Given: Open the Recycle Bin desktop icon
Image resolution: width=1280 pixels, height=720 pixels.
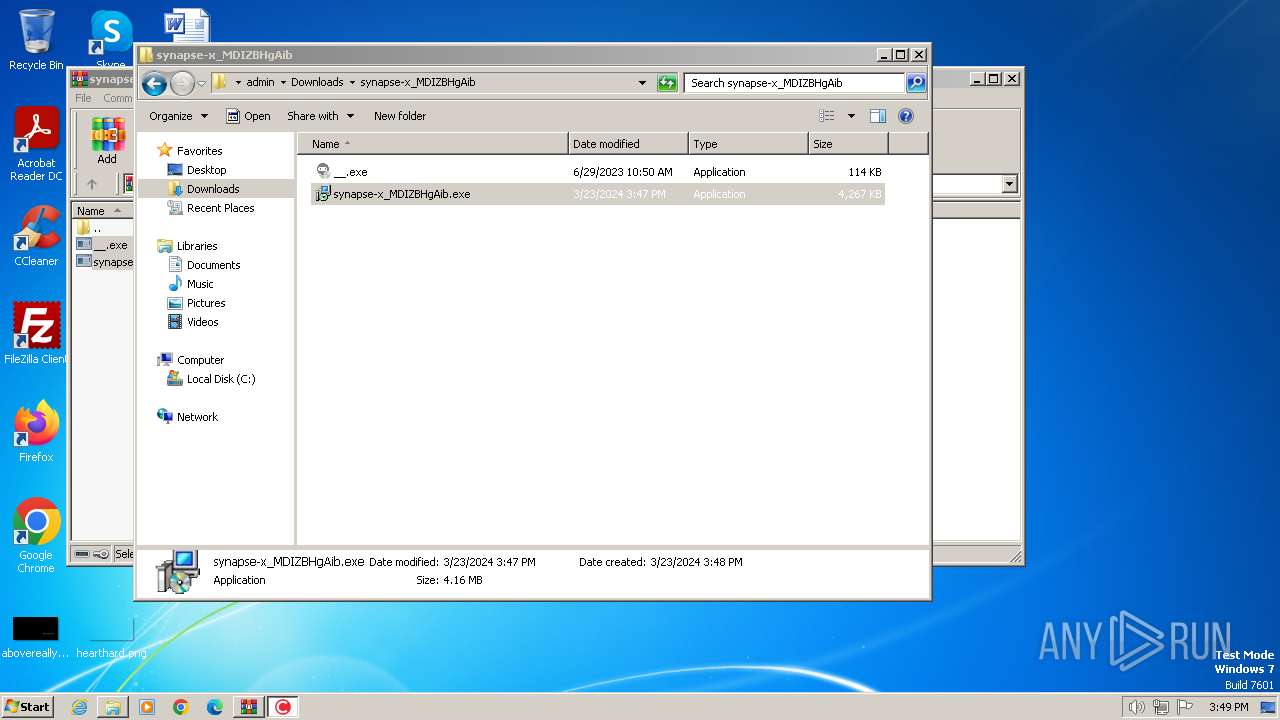Looking at the screenshot, I should coord(36,40).
